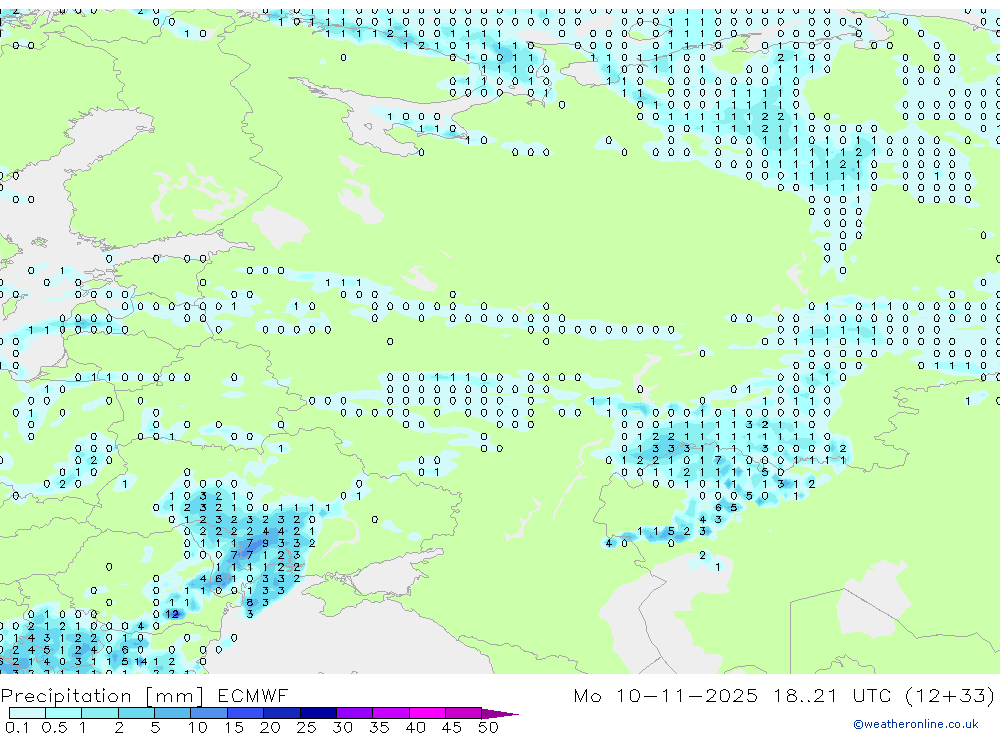Image resolution: width=1000 pixels, height=733 pixels.
Task: Select the 2–5 mm legend color swatch
Action: click(136, 713)
